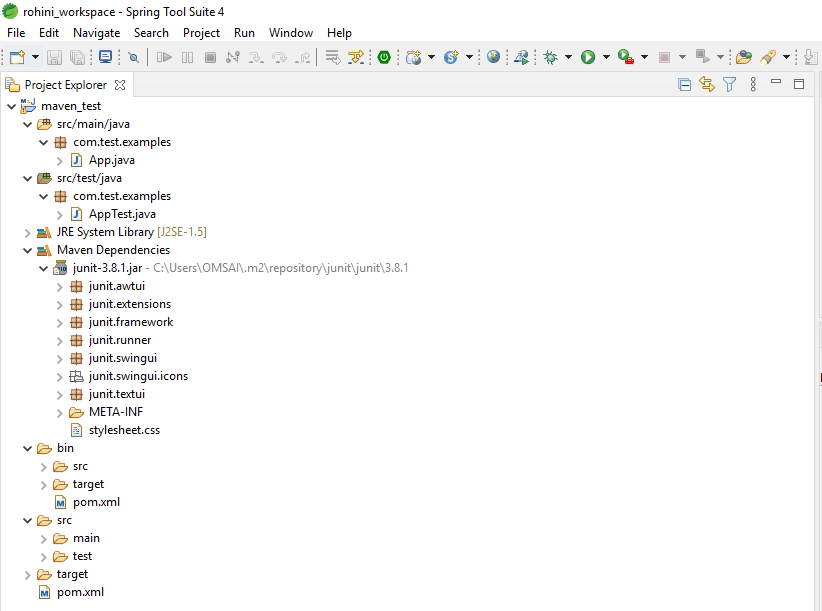The width and height of the screenshot is (822, 611).
Task: Expand JRE System Library node
Action: click(28, 233)
